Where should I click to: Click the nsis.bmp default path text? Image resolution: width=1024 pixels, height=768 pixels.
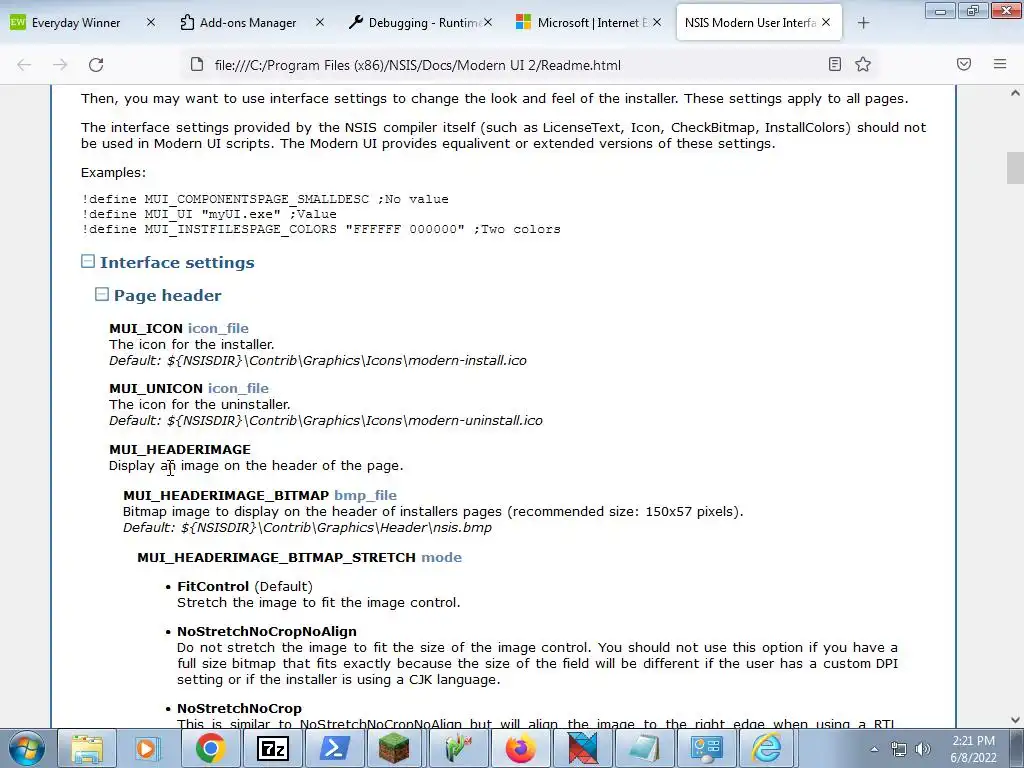336,528
